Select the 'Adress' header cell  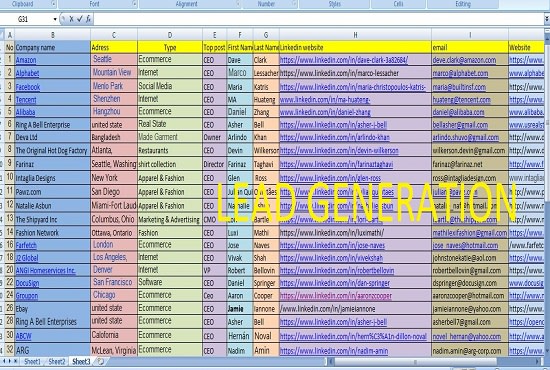pos(114,47)
